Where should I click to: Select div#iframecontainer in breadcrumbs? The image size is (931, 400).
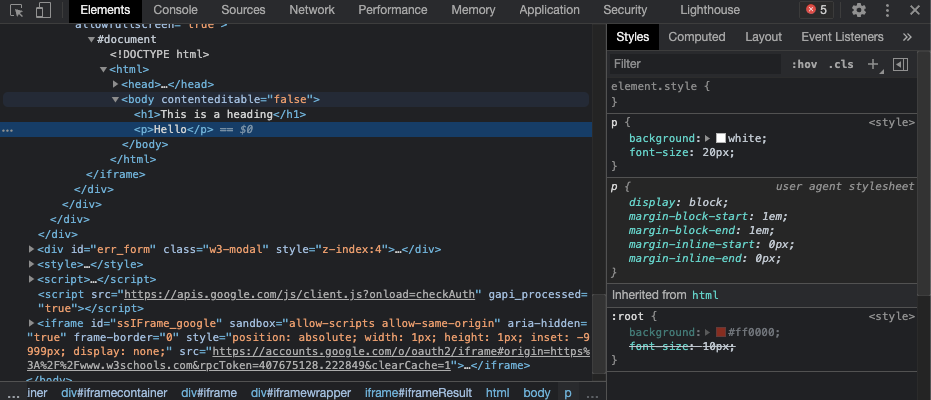pos(114,393)
